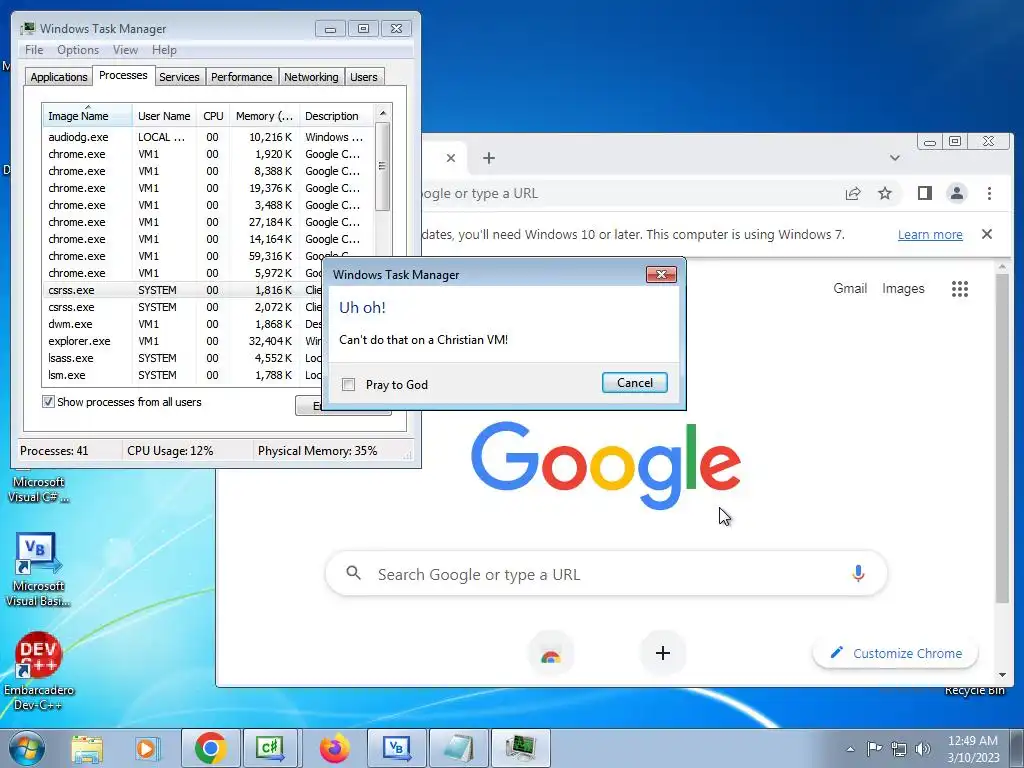Select the dwm.exe process row
This screenshot has width=1024, height=768.
coord(183,324)
